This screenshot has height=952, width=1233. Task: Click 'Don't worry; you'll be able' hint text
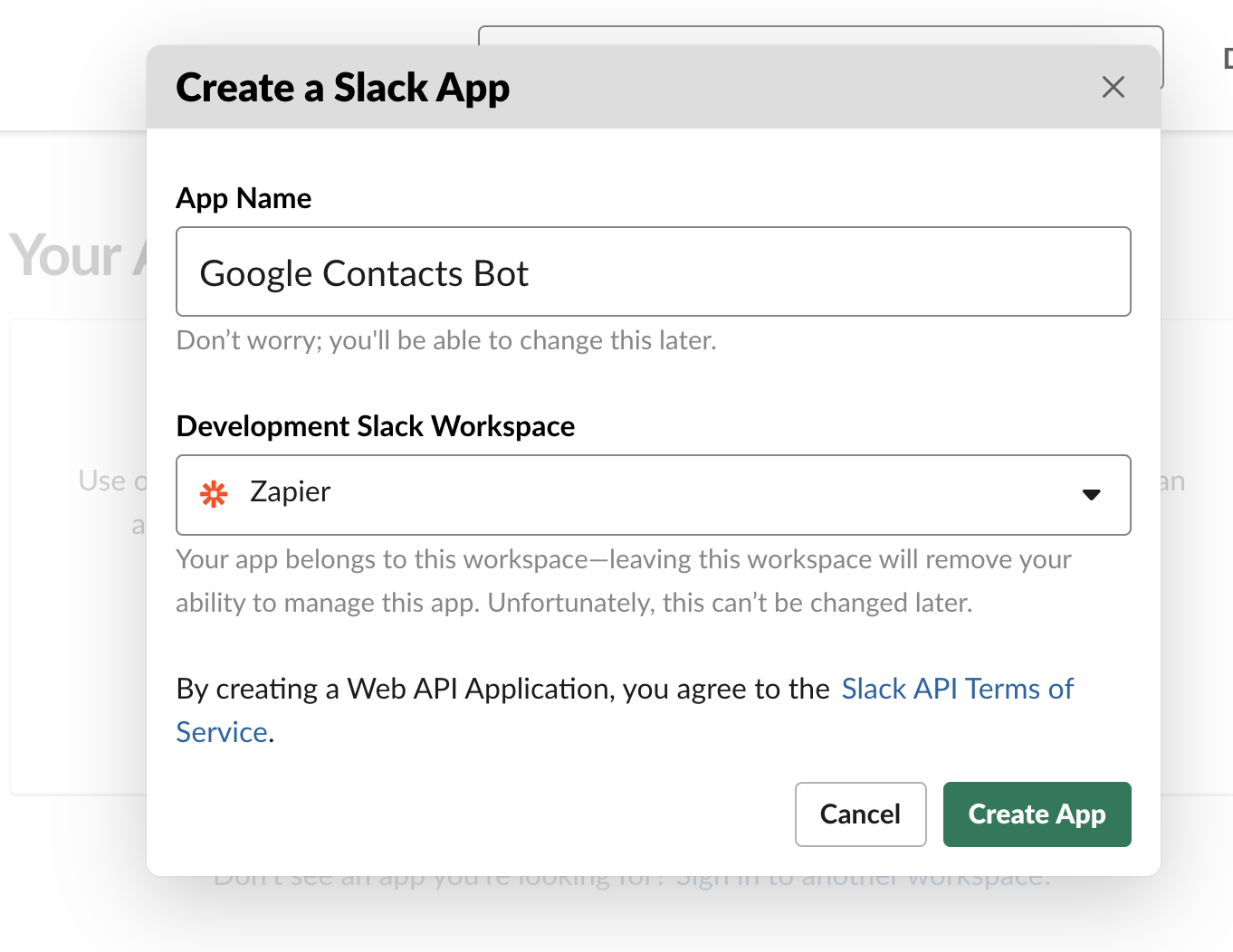[x=446, y=340]
